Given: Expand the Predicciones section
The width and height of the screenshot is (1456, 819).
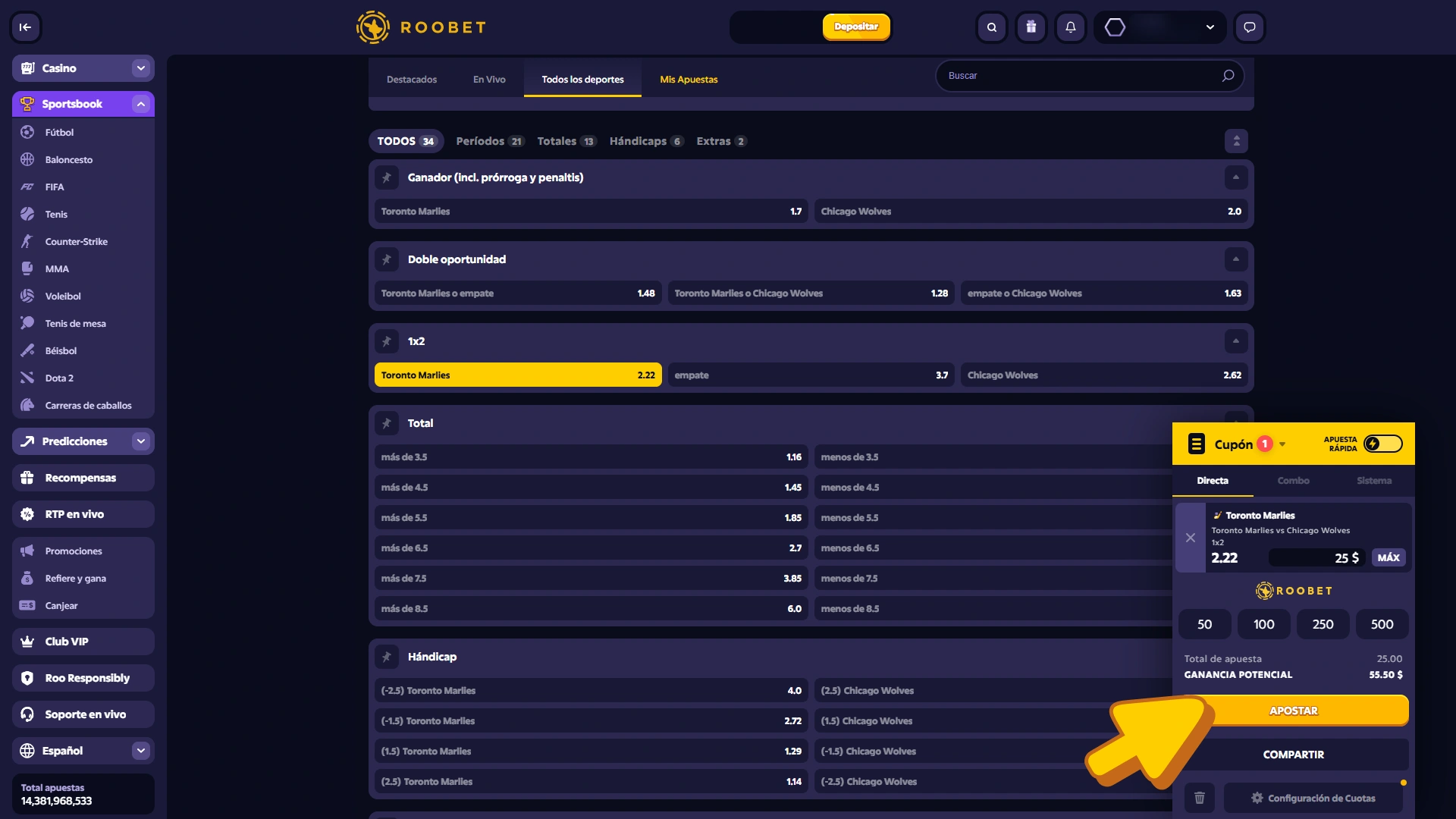Looking at the screenshot, I should point(141,441).
